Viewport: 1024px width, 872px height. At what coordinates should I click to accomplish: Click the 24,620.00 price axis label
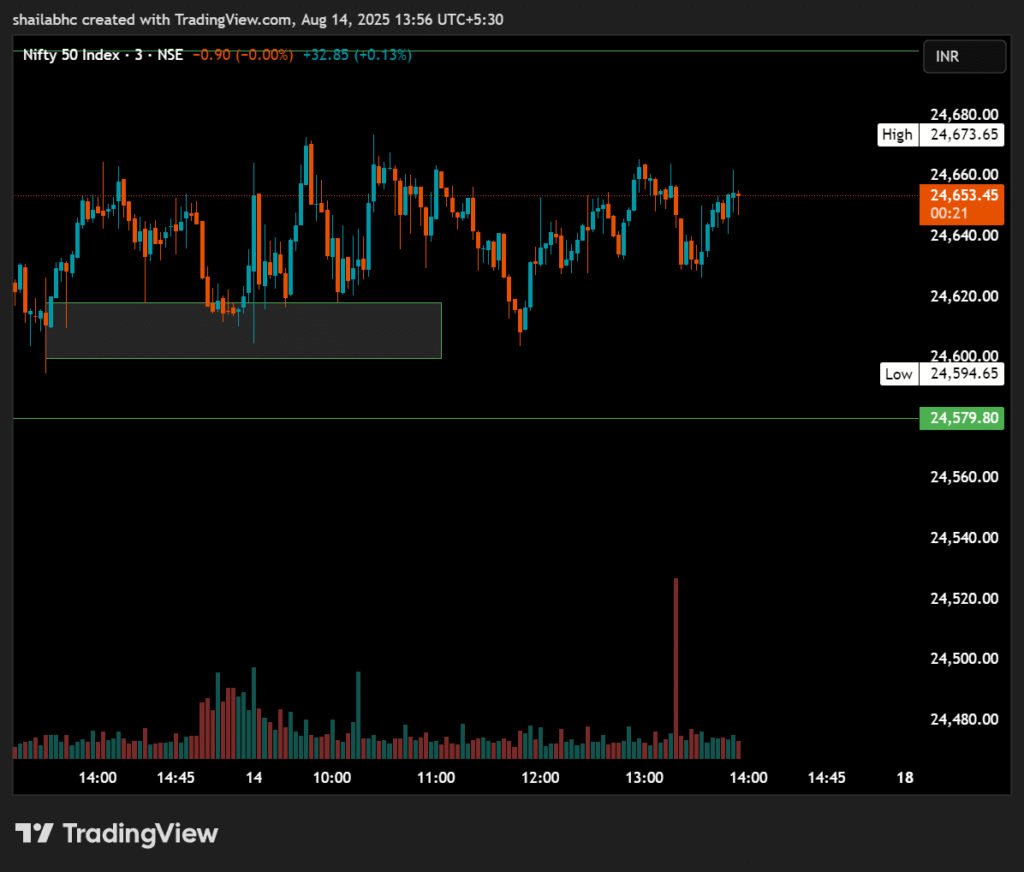(x=964, y=296)
